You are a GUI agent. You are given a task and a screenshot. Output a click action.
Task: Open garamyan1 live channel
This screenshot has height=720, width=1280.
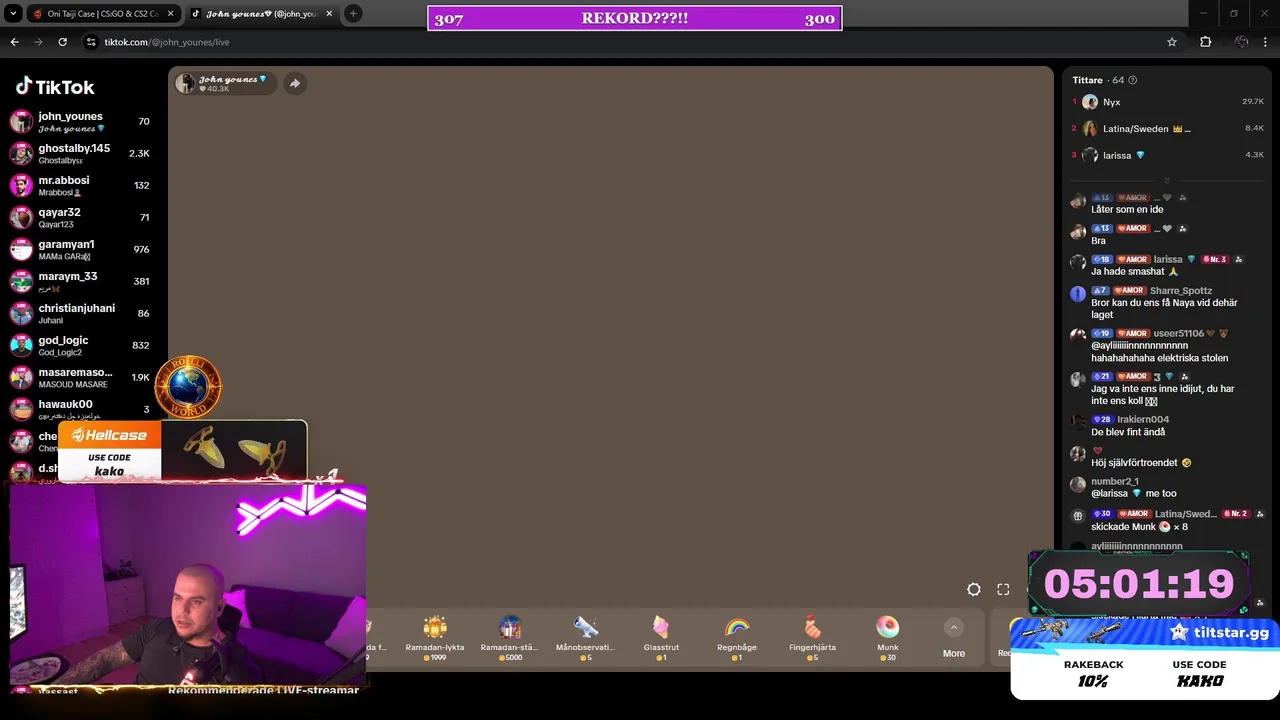(x=80, y=250)
